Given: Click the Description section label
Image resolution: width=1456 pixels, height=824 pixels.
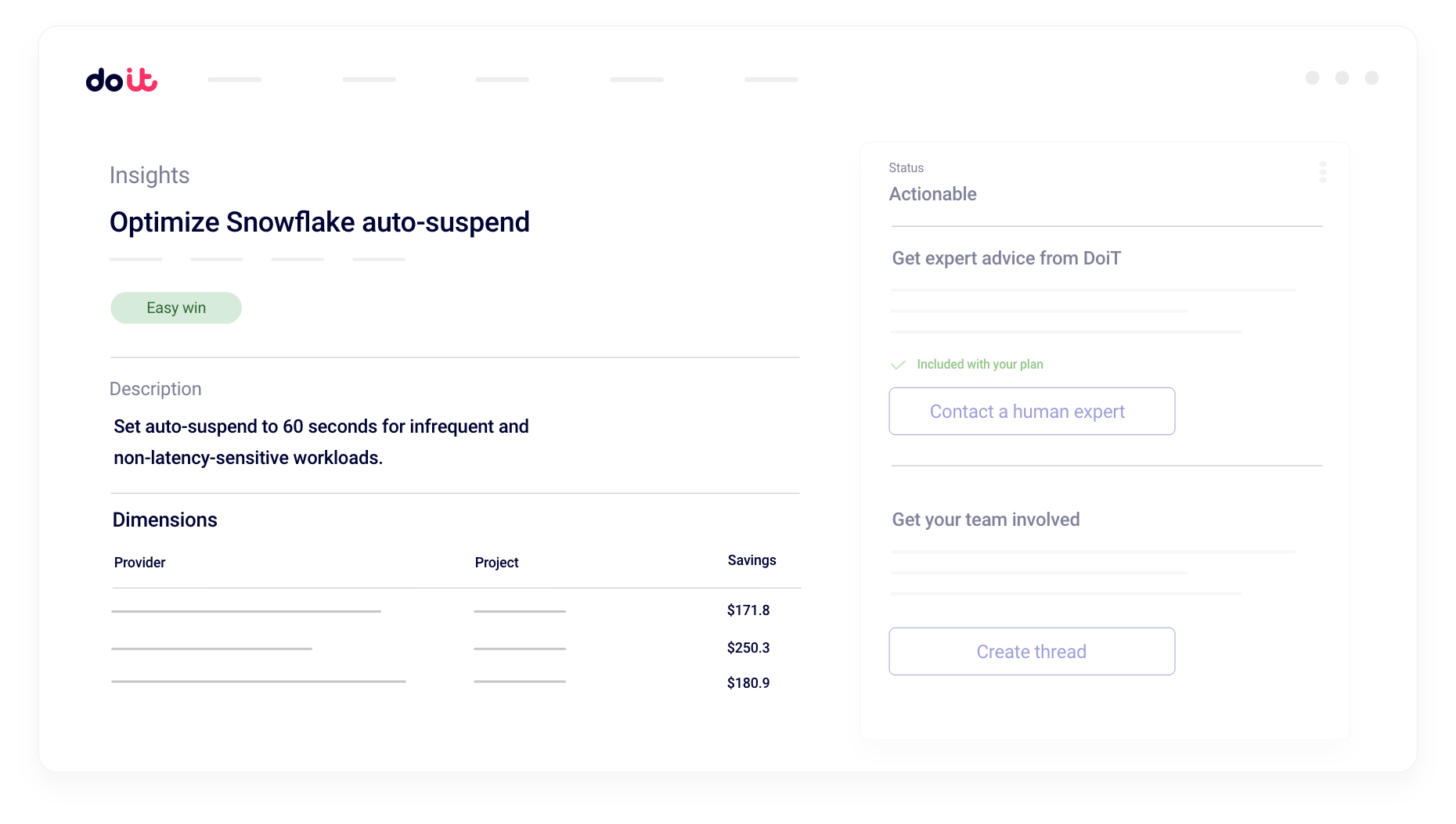Looking at the screenshot, I should (155, 389).
